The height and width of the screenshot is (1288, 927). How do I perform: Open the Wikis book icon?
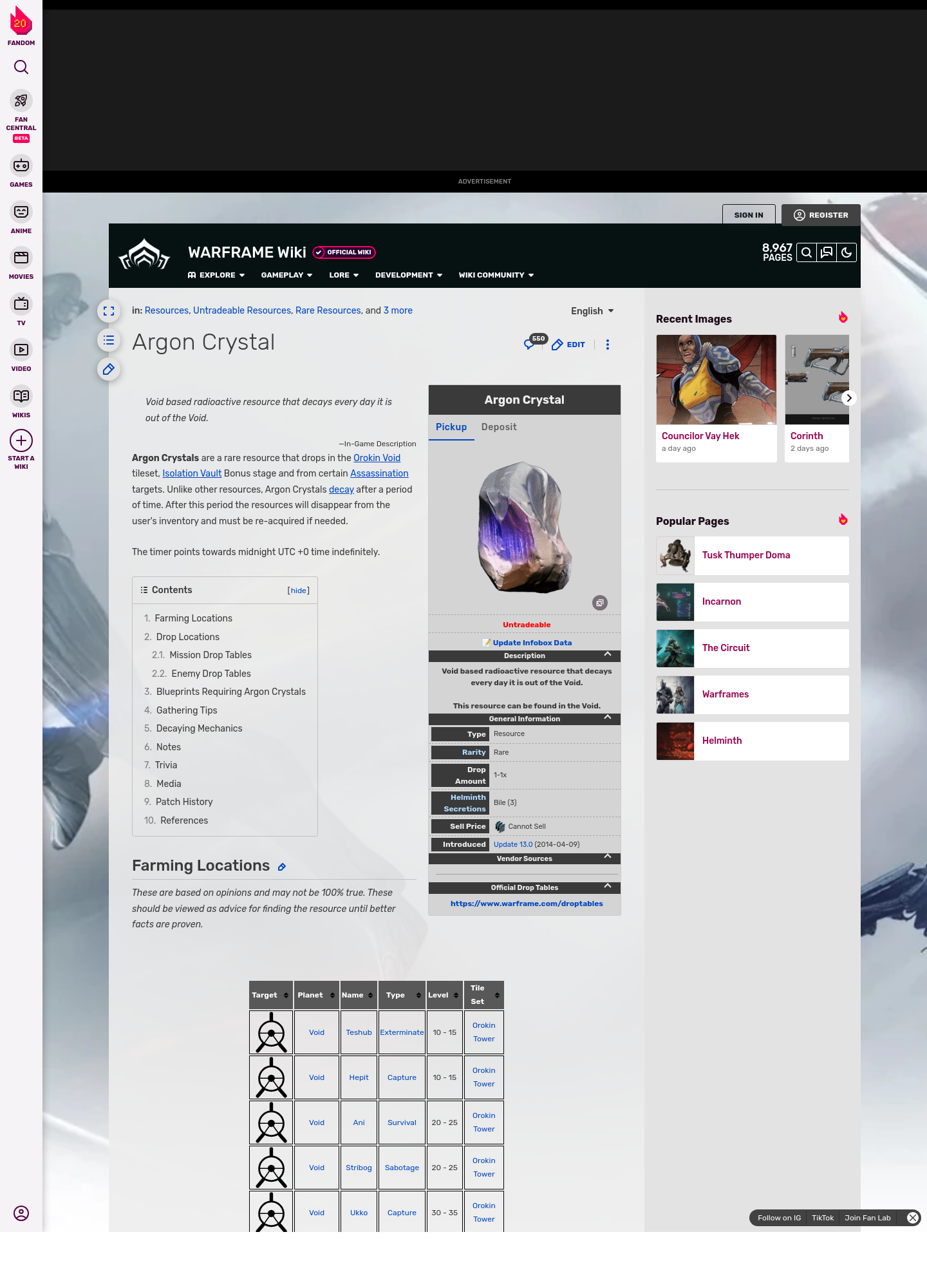point(21,396)
